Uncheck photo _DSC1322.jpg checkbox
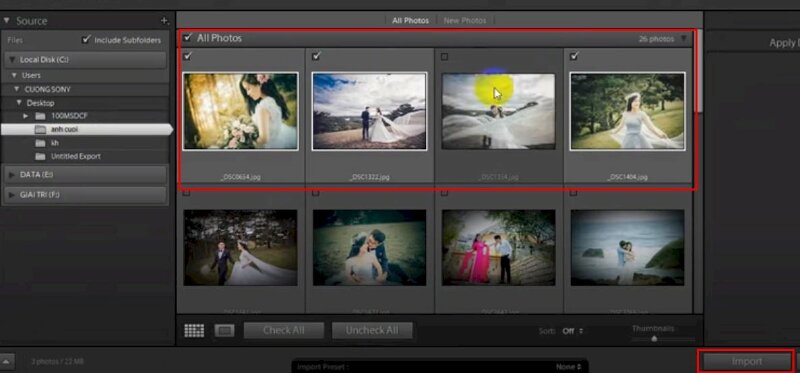Image resolution: width=800 pixels, height=373 pixels. point(316,56)
